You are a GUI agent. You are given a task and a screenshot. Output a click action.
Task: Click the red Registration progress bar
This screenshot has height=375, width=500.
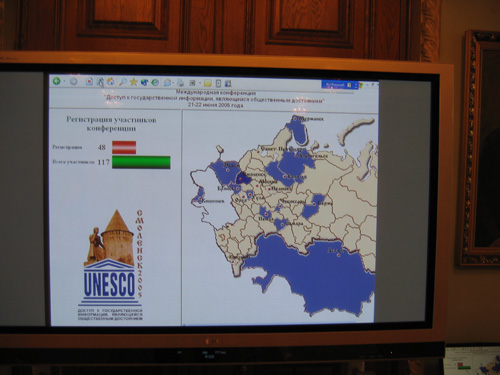click(x=124, y=147)
